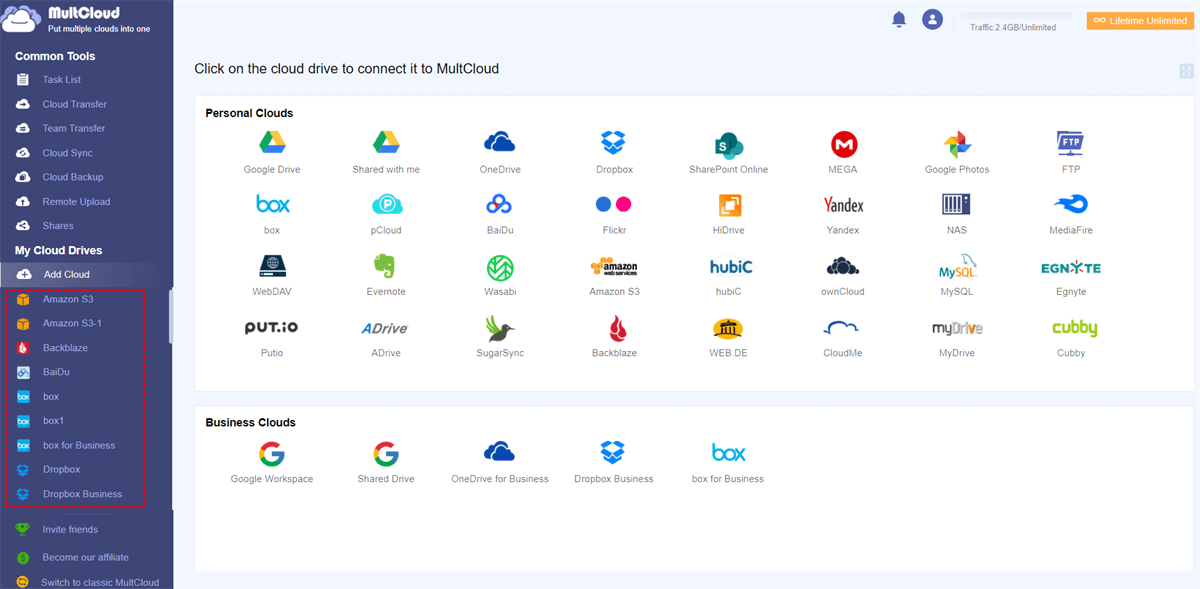Connect SugarSync
Screen dimensions: 1200x589
500,336
